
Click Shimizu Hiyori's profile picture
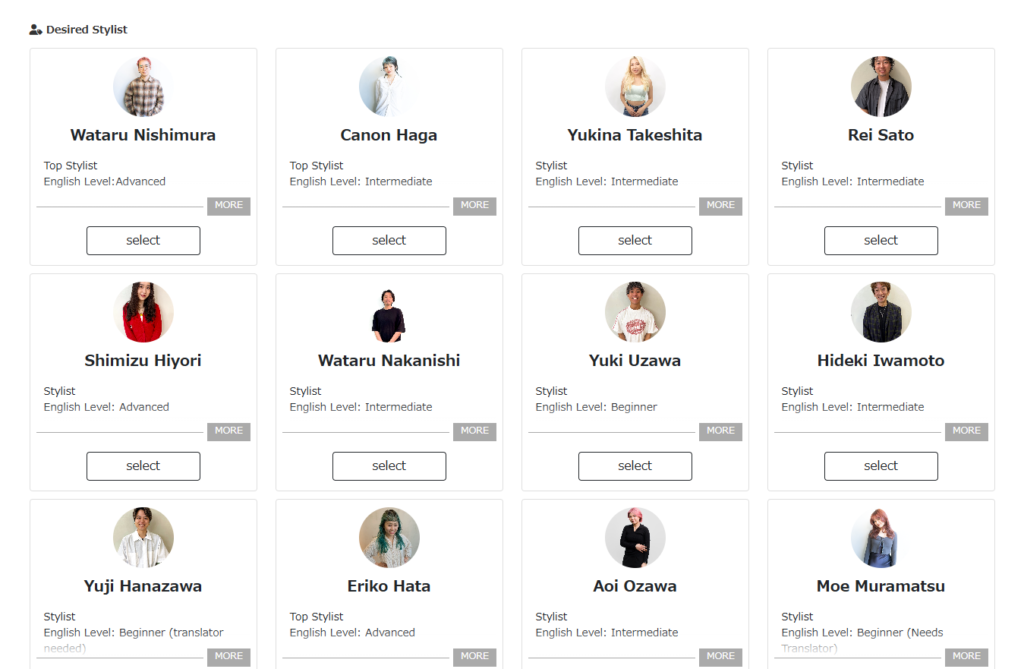click(x=143, y=312)
